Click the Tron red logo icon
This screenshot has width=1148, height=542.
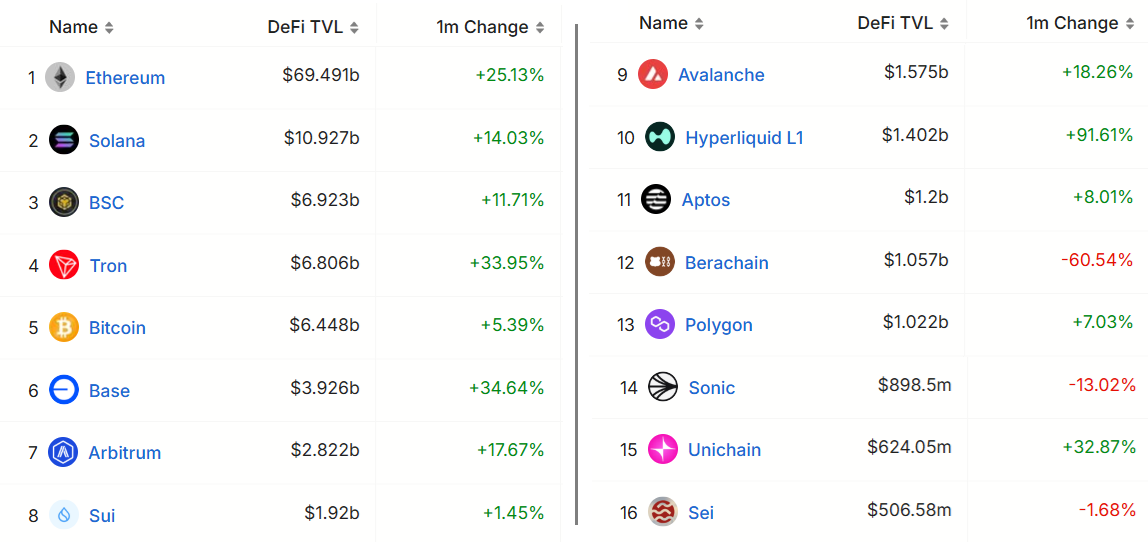coord(64,265)
